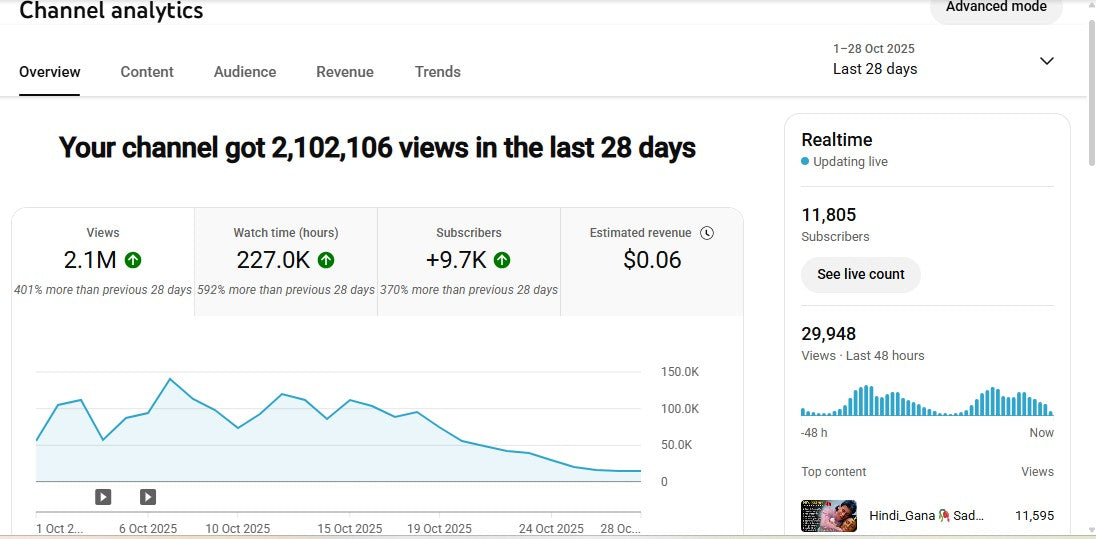Click the green arrow beside +9.7K subscribers
The image size is (1096, 539).
[x=502, y=260]
